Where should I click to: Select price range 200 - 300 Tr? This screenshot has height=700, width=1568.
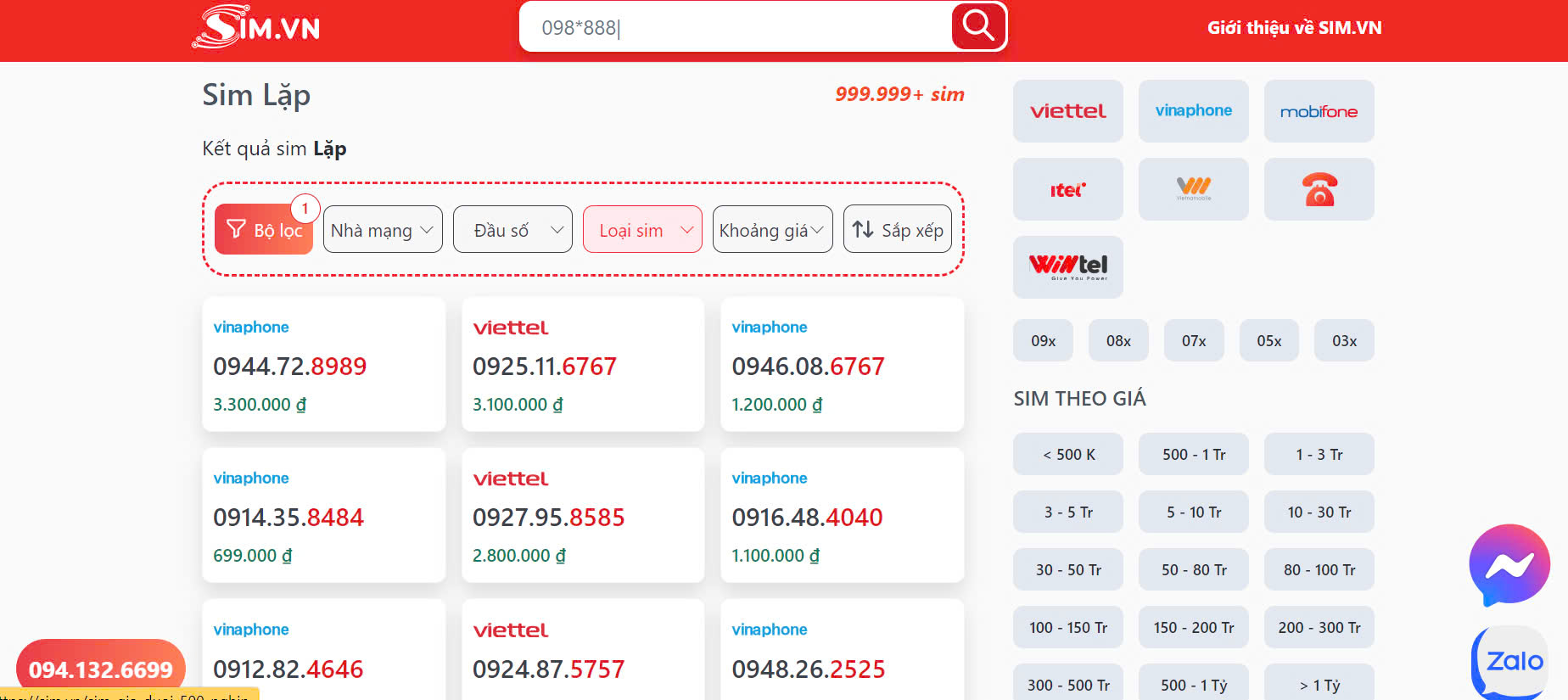pos(1319,627)
